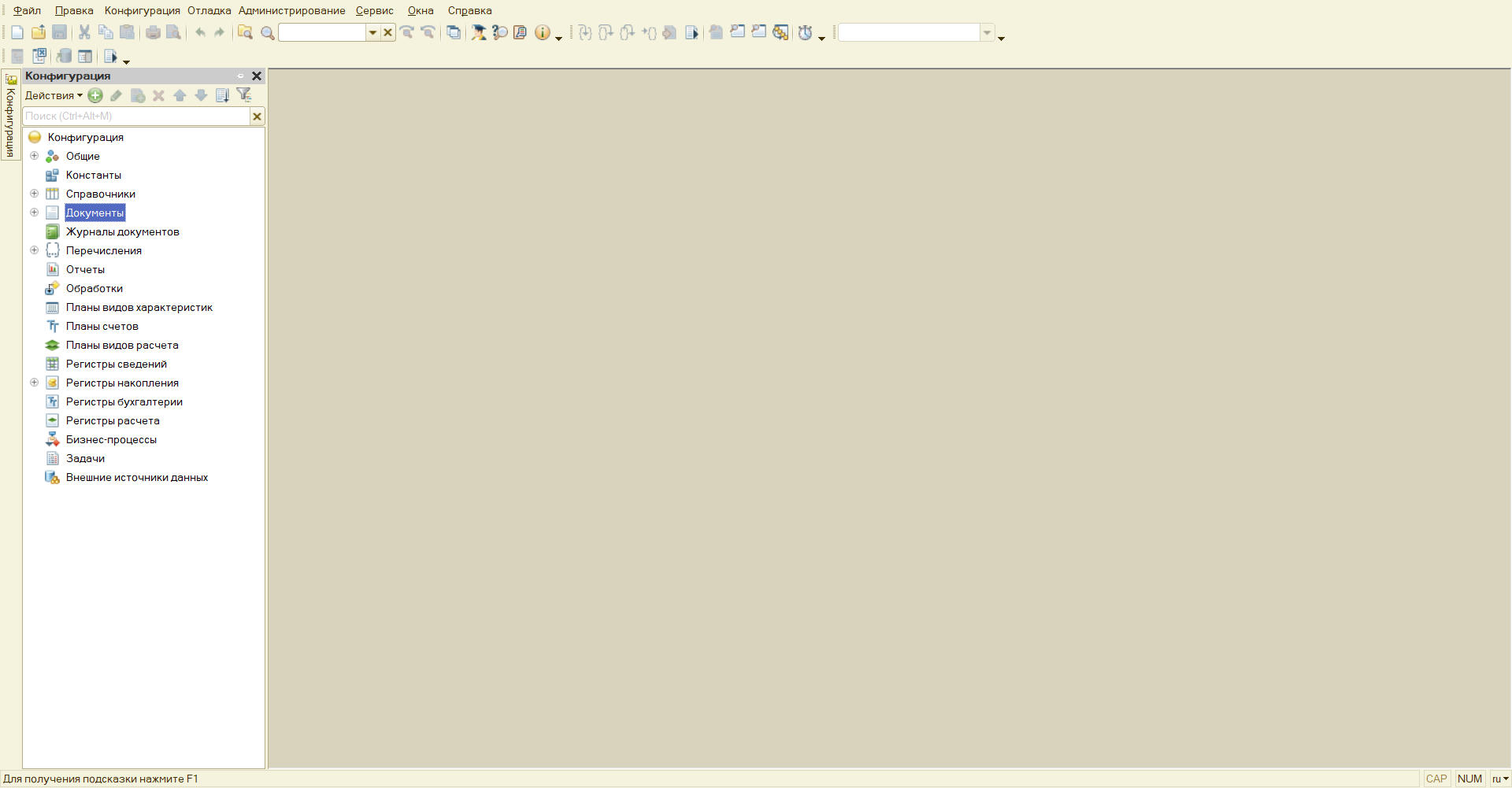Click the Поиск (Ctrl+Alt+M) search field

[x=136, y=116]
